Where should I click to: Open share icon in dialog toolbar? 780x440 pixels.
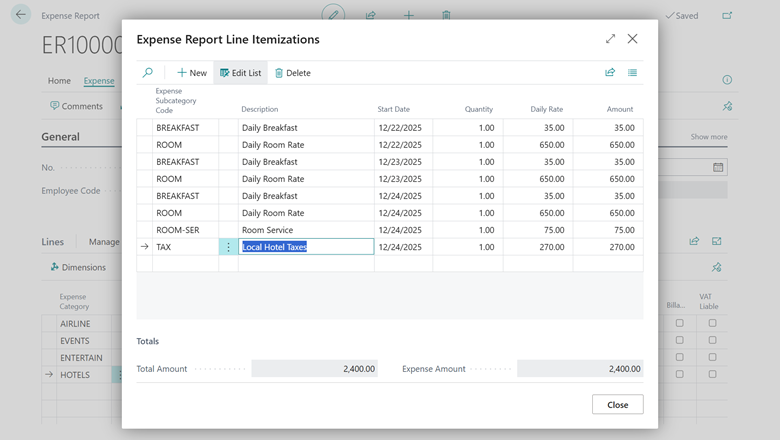(x=610, y=73)
